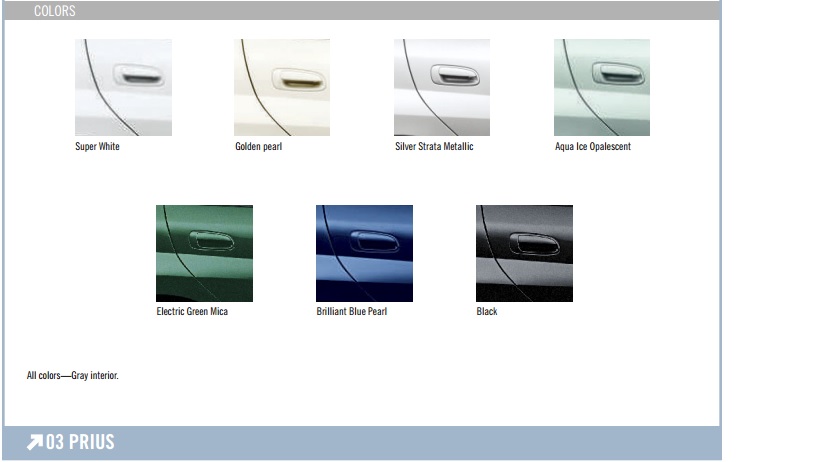Click the "03 PRIUS" footer title
The width and height of the screenshot is (819, 462).
(x=80, y=442)
